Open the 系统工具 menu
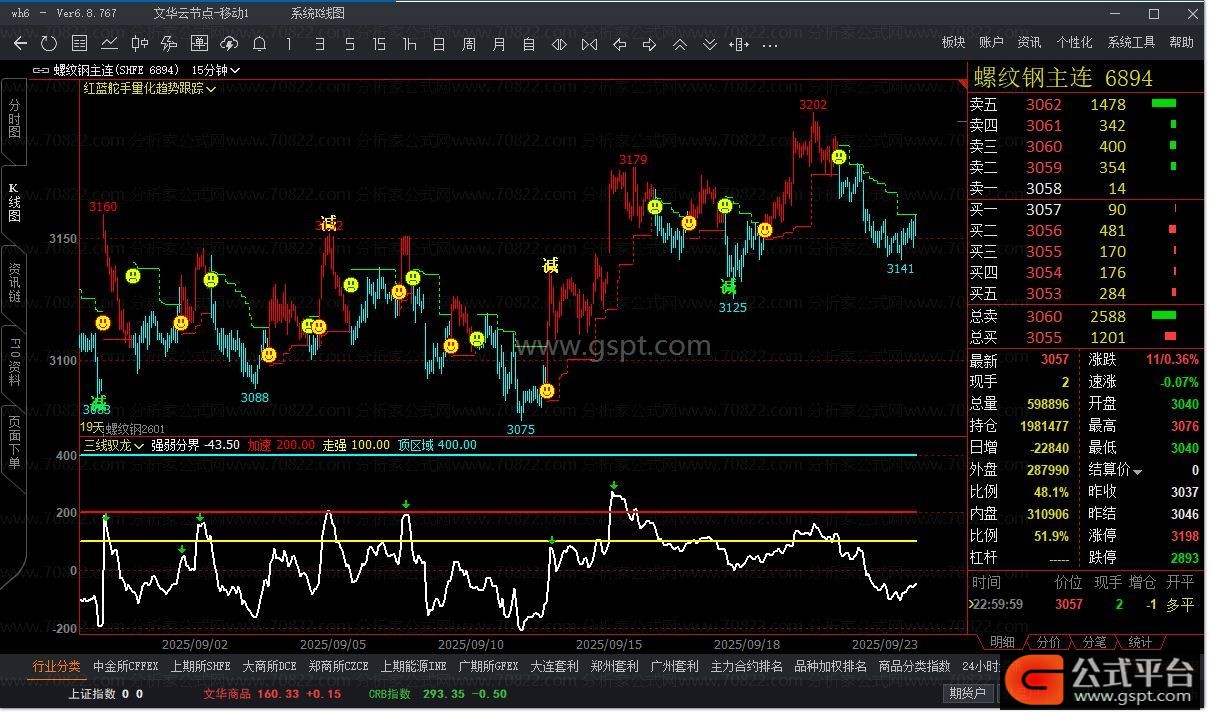 (x=1131, y=43)
